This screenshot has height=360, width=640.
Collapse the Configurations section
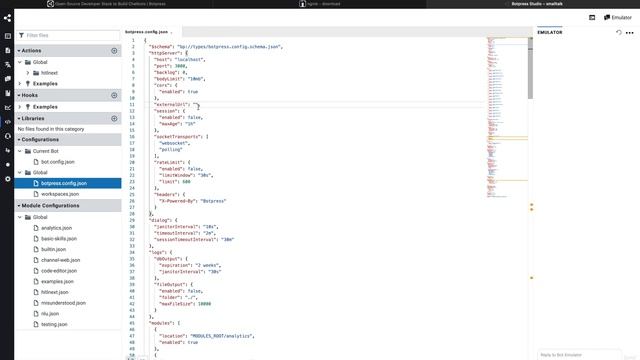[x=68, y=140]
